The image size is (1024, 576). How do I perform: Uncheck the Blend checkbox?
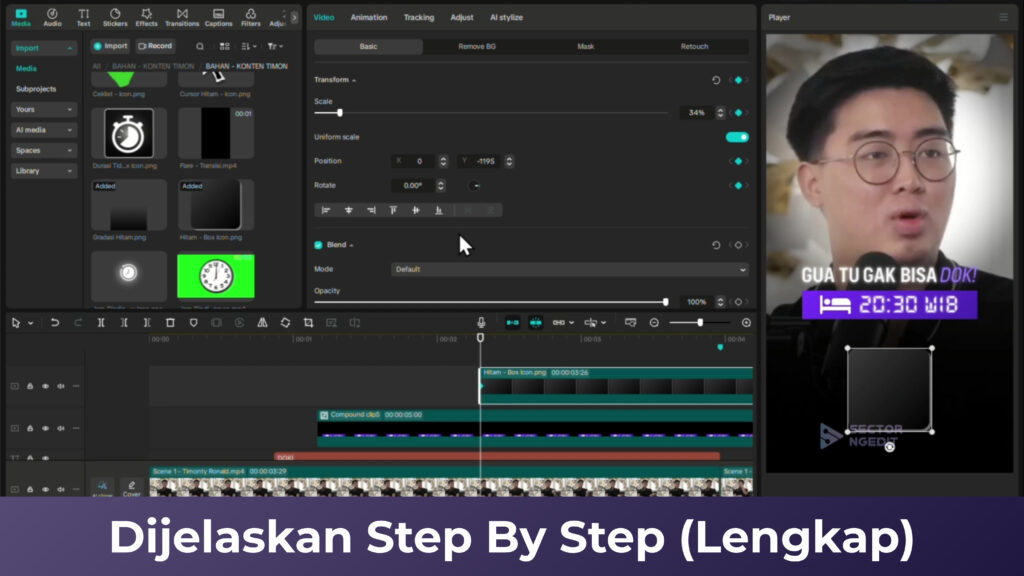[318, 245]
